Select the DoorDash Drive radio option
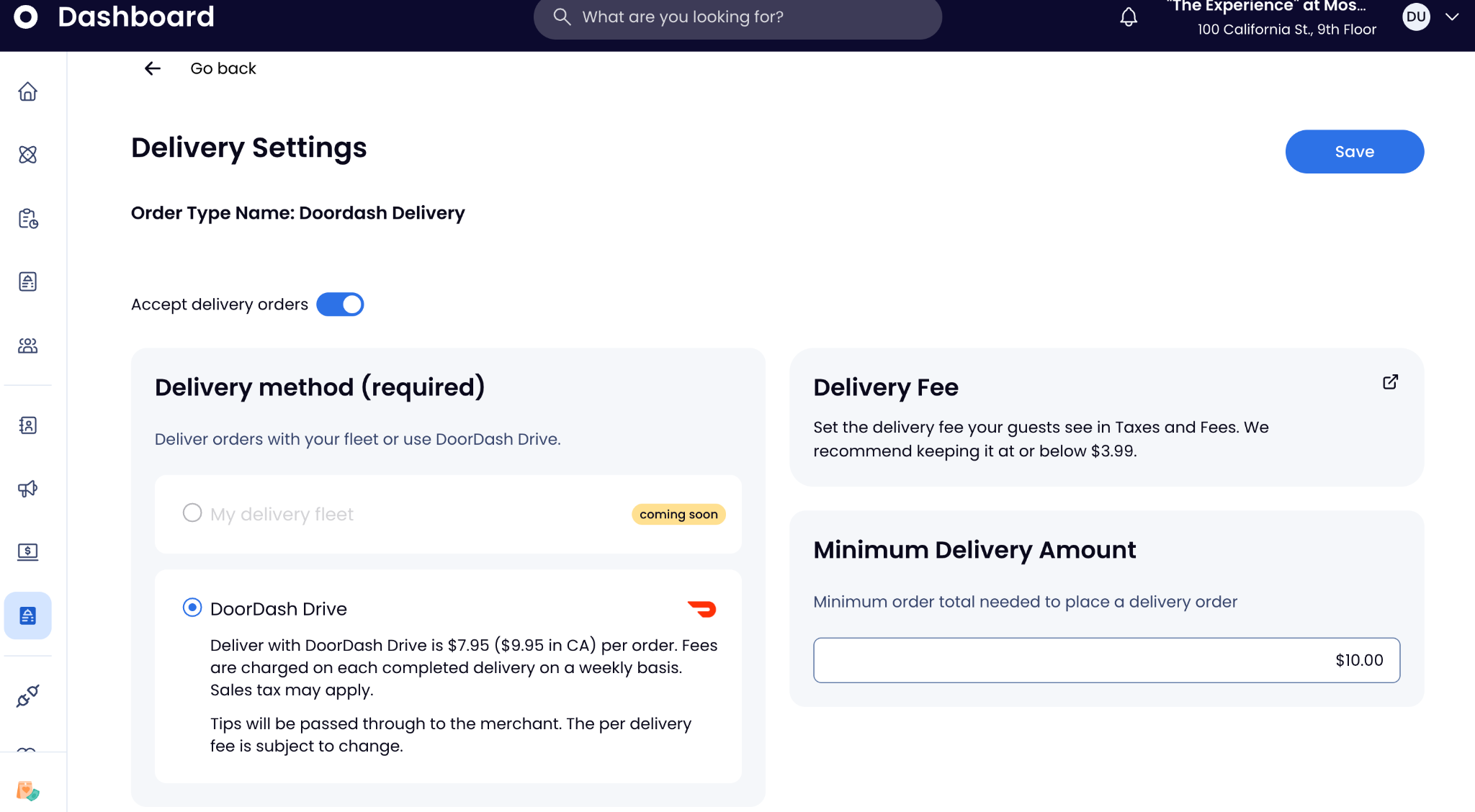Viewport: 1475px width, 812px height. coord(192,608)
